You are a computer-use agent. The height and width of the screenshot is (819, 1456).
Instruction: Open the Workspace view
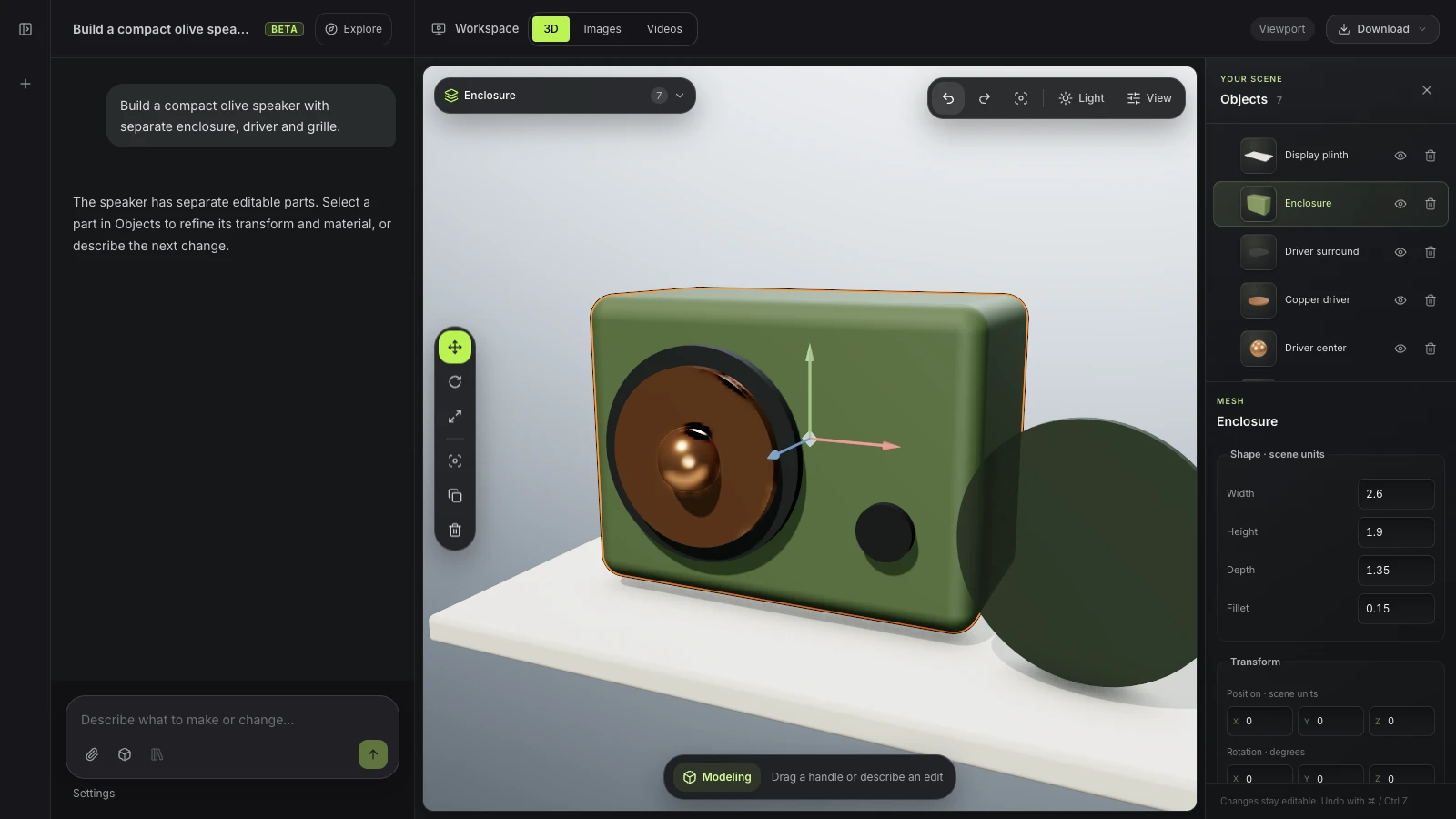475,29
